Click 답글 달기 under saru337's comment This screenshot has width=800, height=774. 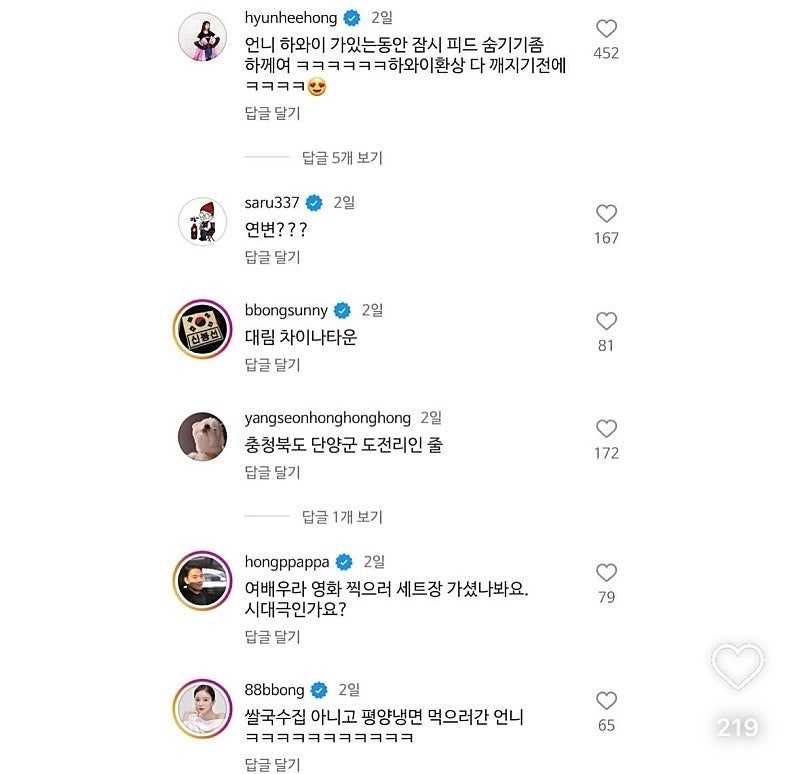[273, 257]
